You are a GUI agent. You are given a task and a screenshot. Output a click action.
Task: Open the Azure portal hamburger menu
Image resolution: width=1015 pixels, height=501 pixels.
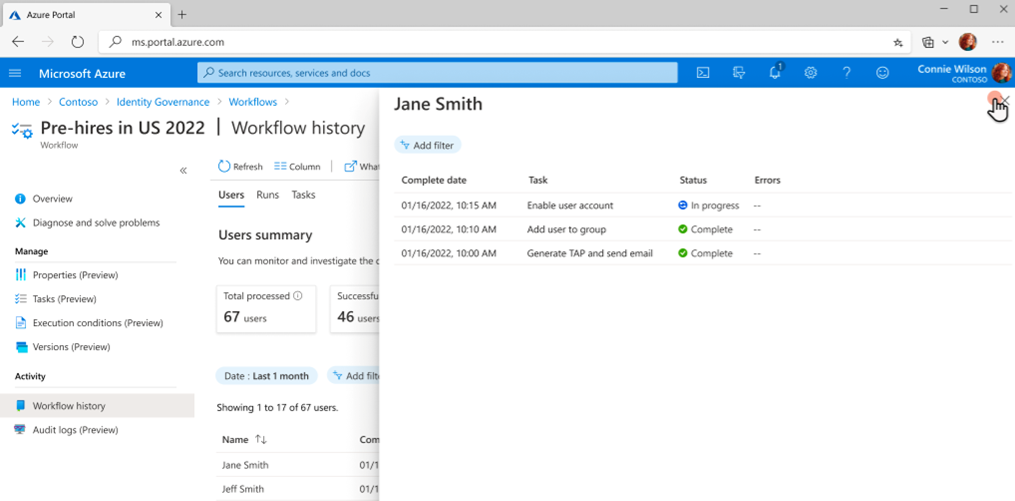[x=15, y=73]
